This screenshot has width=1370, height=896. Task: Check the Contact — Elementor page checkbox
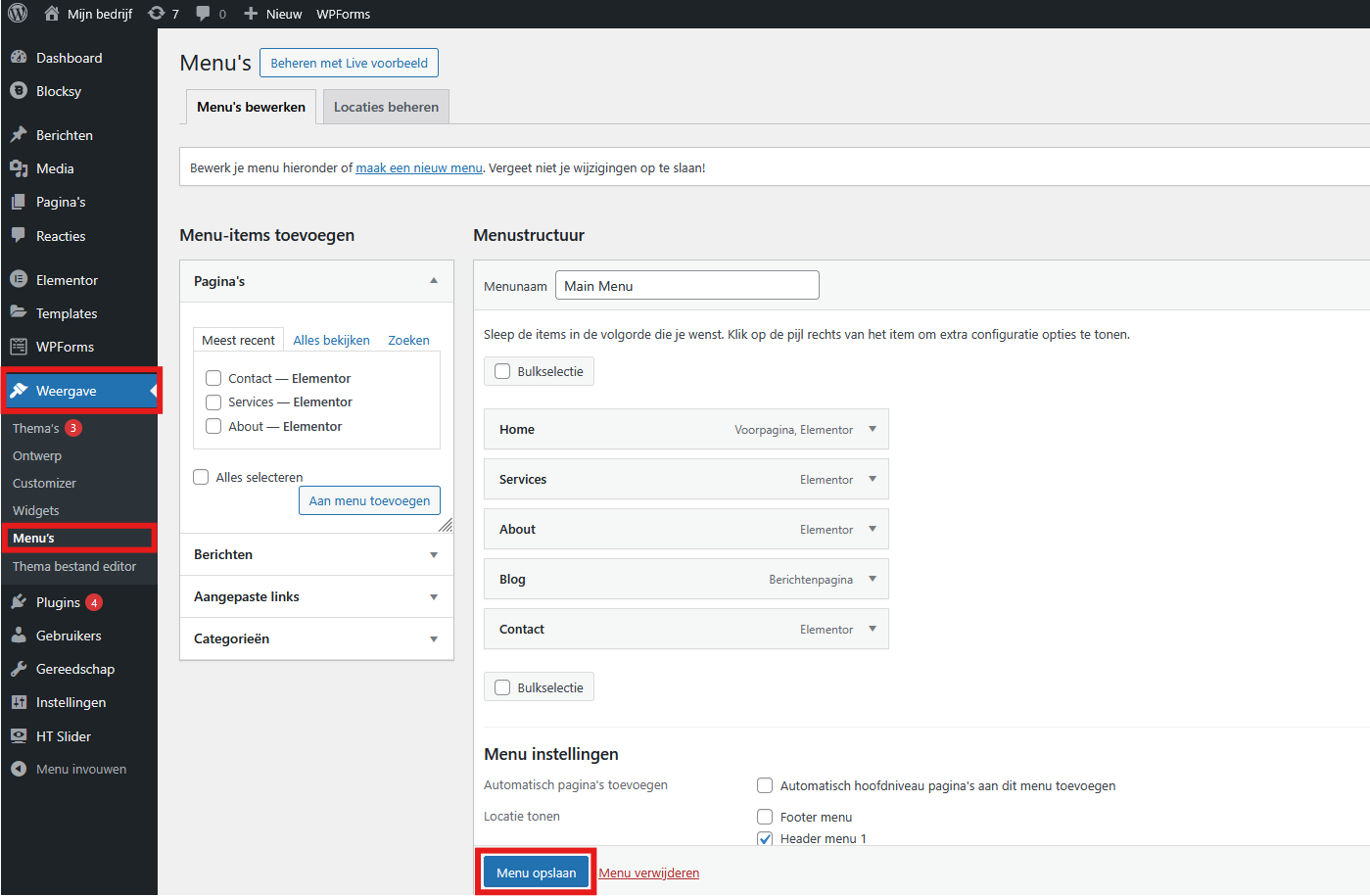click(x=213, y=379)
